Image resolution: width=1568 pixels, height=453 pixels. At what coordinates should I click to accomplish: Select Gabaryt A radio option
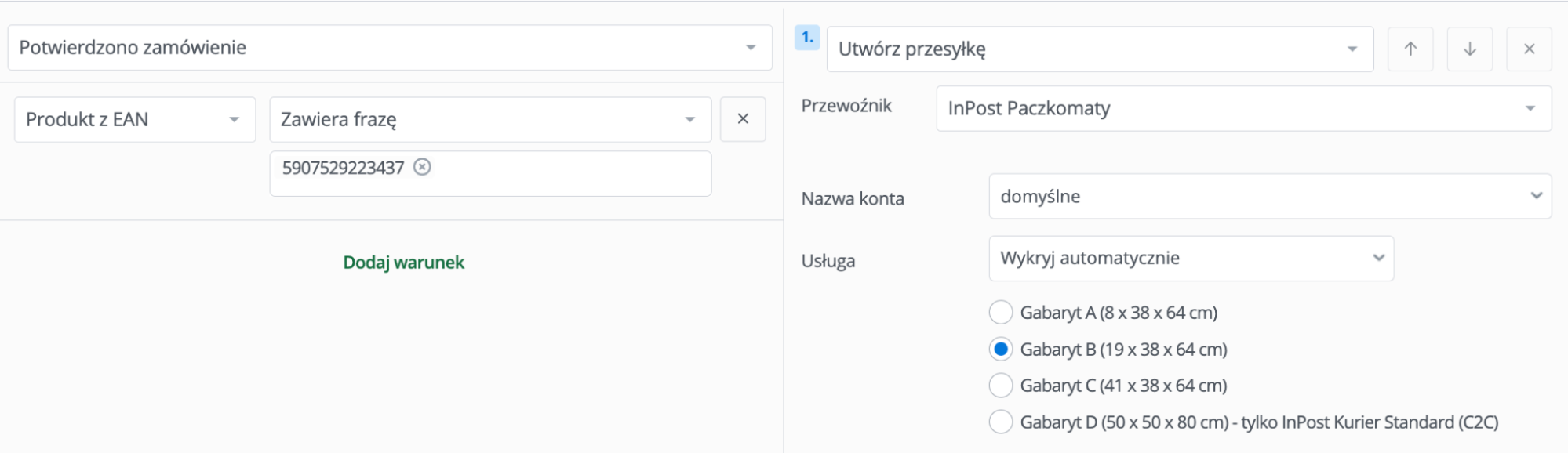1001,313
